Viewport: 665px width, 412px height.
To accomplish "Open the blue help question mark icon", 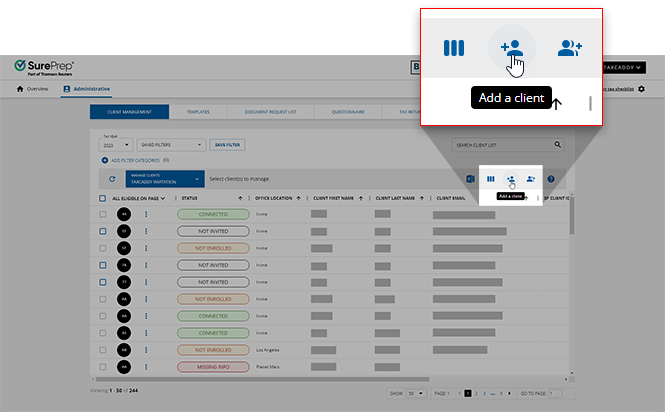I will 551,179.
